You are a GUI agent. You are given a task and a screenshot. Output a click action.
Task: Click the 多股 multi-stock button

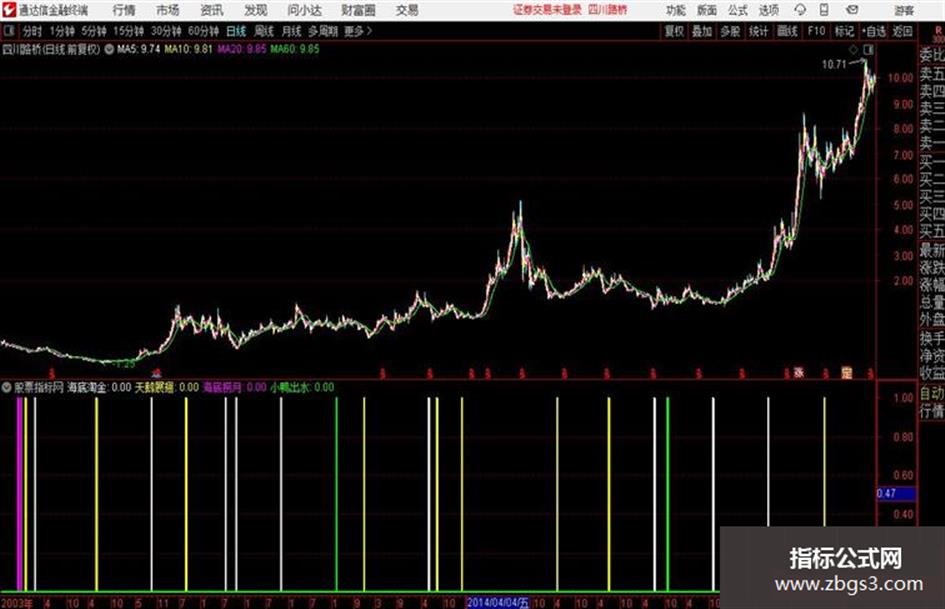730,31
